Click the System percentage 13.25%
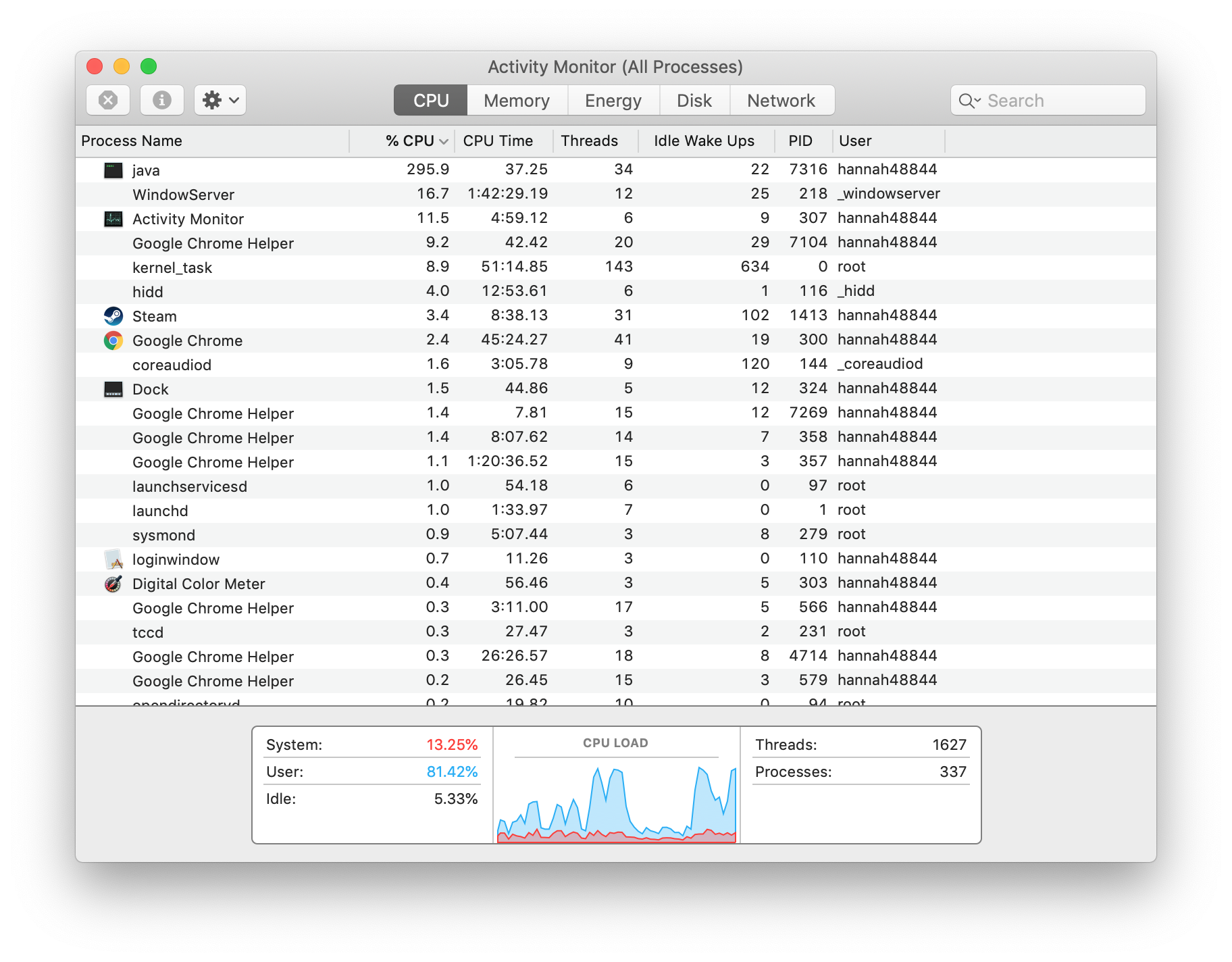1232x962 pixels. [452, 744]
